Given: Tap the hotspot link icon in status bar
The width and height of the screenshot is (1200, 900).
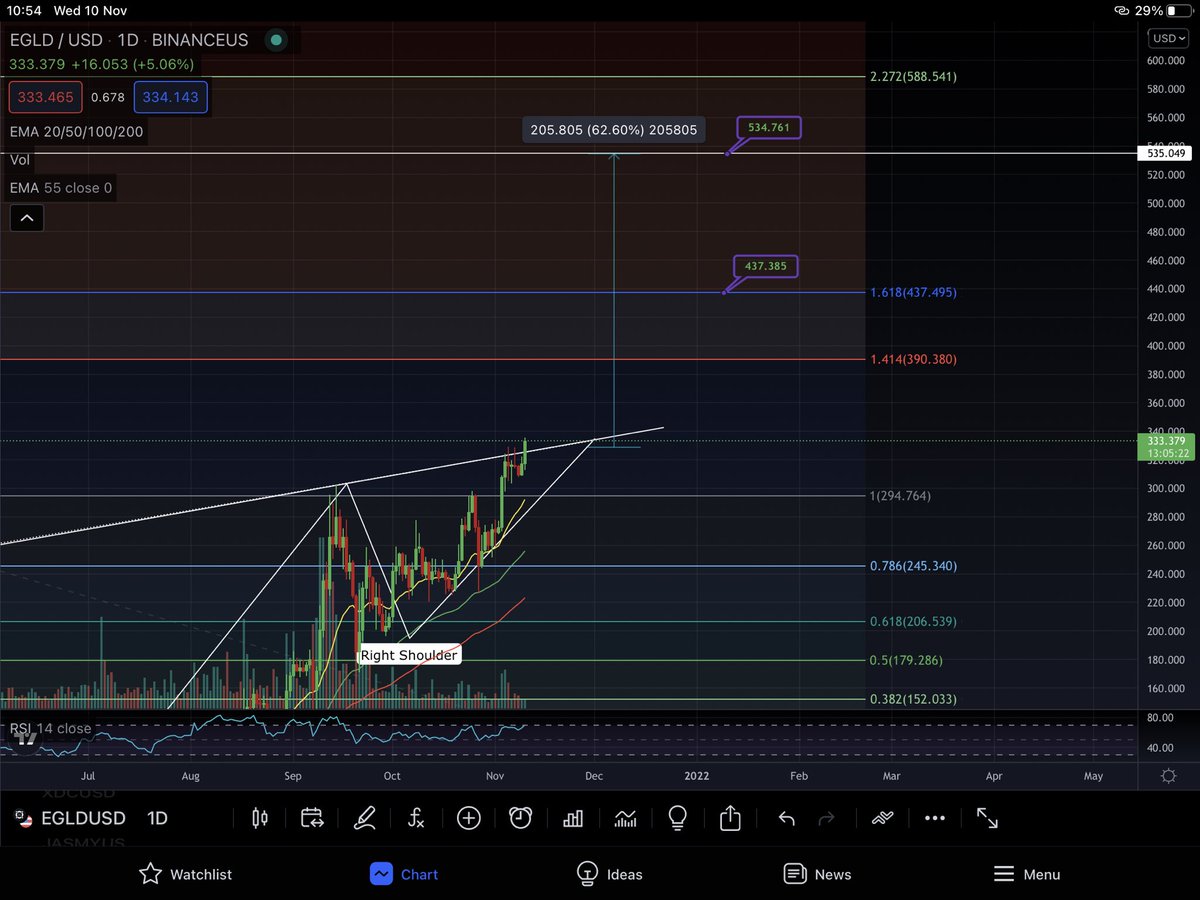Looking at the screenshot, I should pyautogui.click(x=1120, y=10).
